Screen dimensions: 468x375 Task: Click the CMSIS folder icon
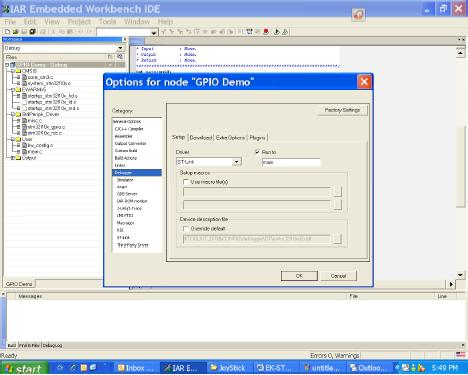18,71
